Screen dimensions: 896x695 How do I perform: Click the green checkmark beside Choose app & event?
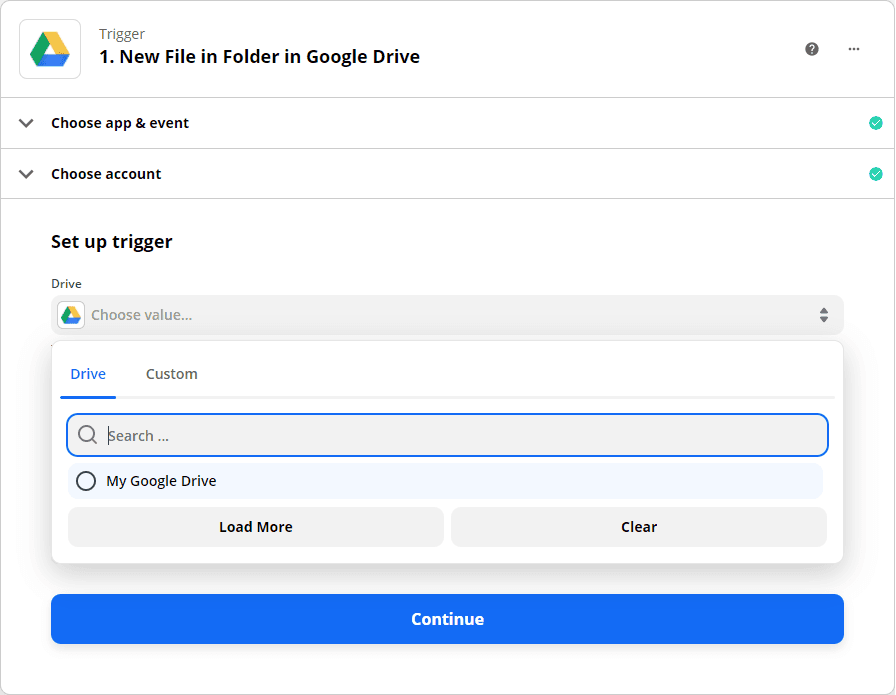[x=876, y=122]
